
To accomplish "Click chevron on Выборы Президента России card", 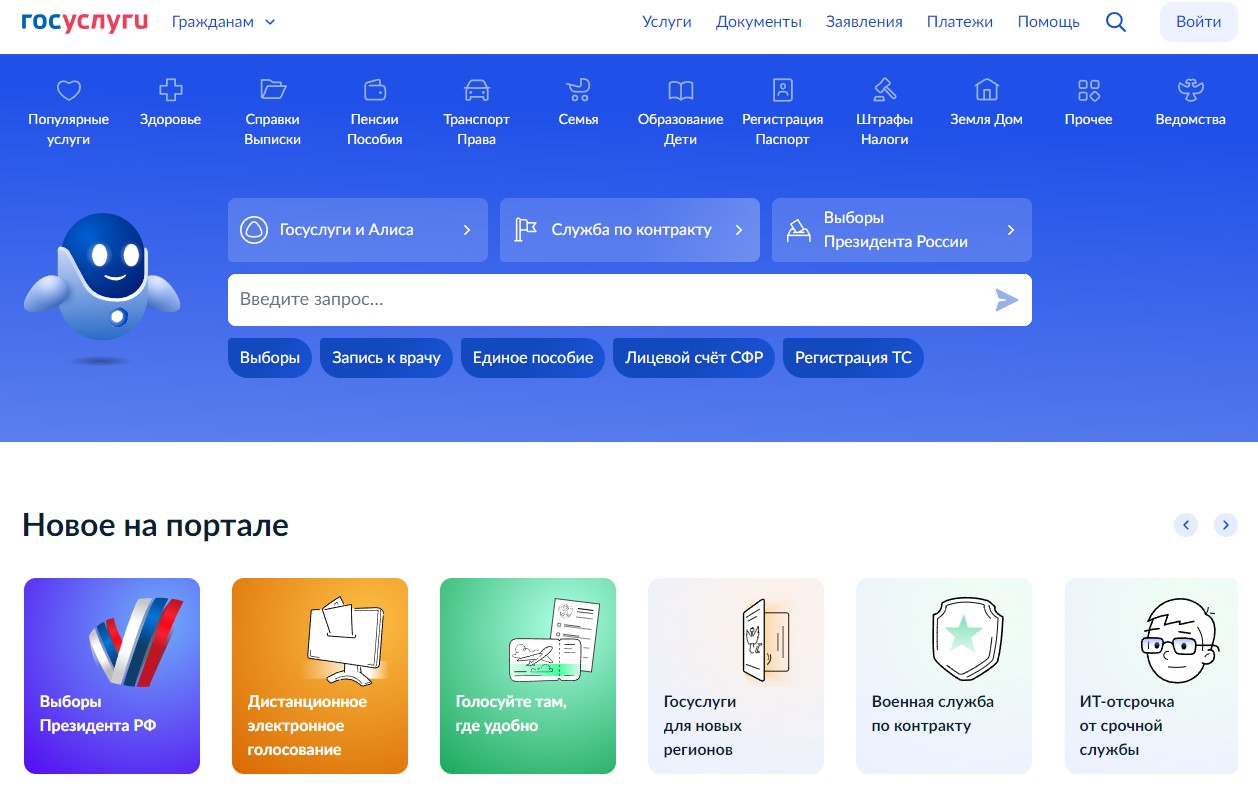I will 1011,230.
